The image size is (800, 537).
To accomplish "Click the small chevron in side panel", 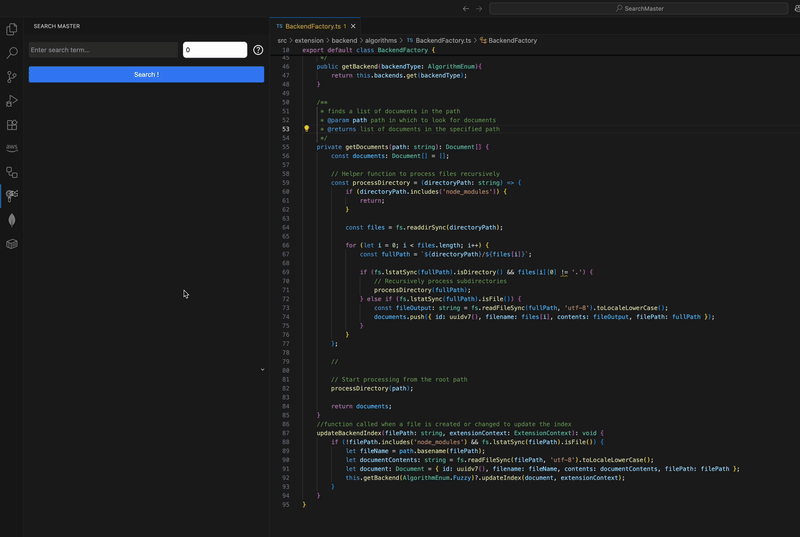I will 262,370.
